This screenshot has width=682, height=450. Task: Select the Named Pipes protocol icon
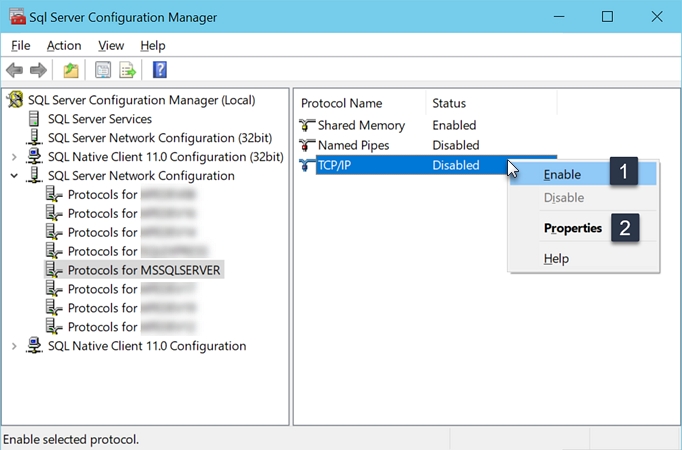click(x=307, y=146)
